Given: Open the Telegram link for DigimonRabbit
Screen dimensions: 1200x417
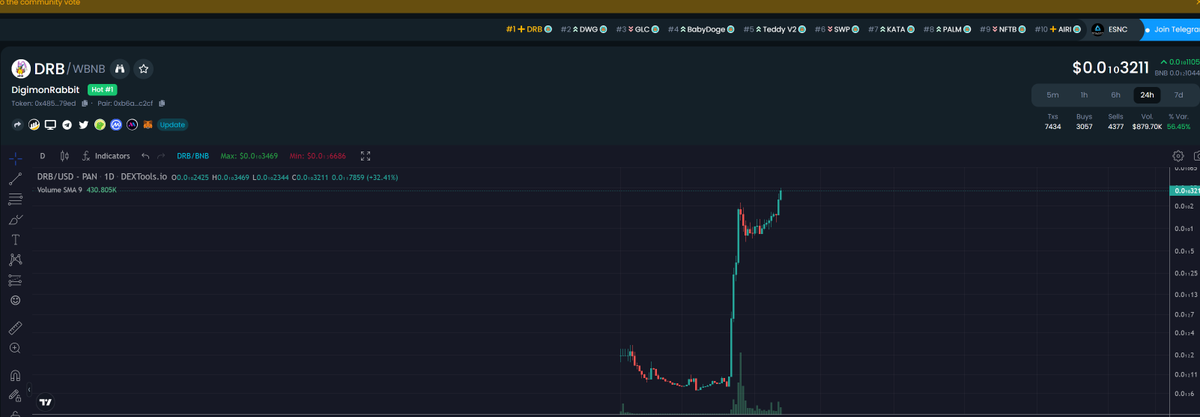Looking at the screenshot, I should pos(67,124).
